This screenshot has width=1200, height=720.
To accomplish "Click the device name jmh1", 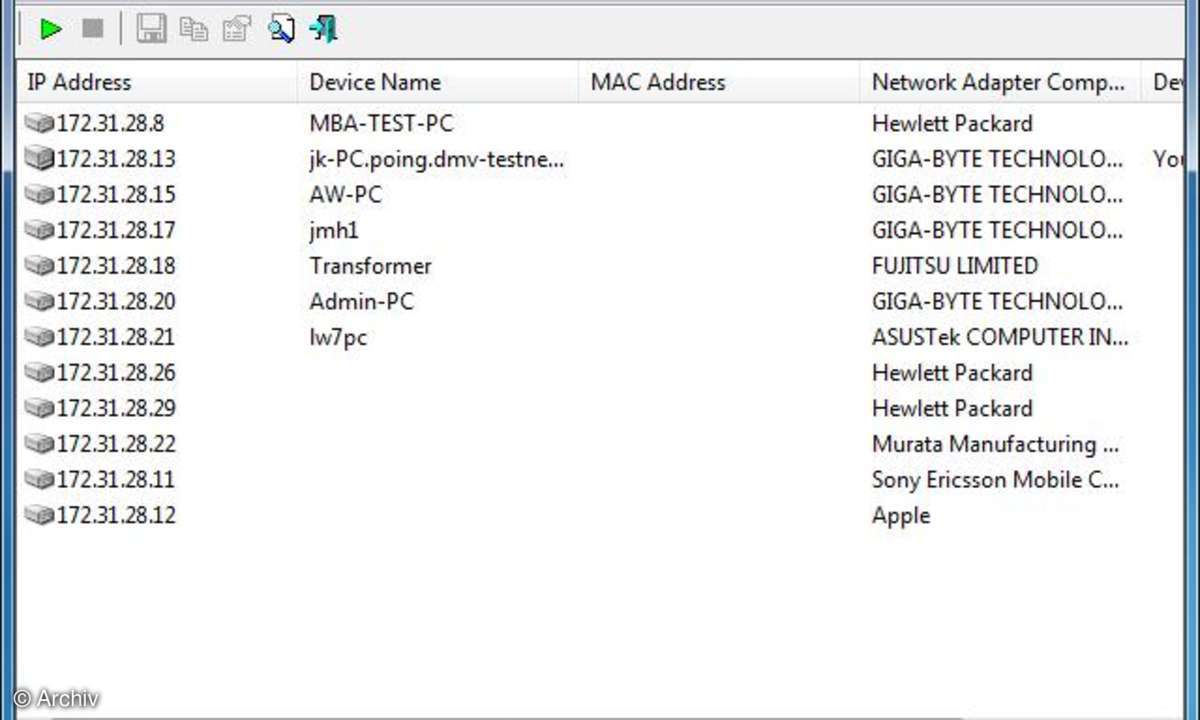I will tap(334, 230).
